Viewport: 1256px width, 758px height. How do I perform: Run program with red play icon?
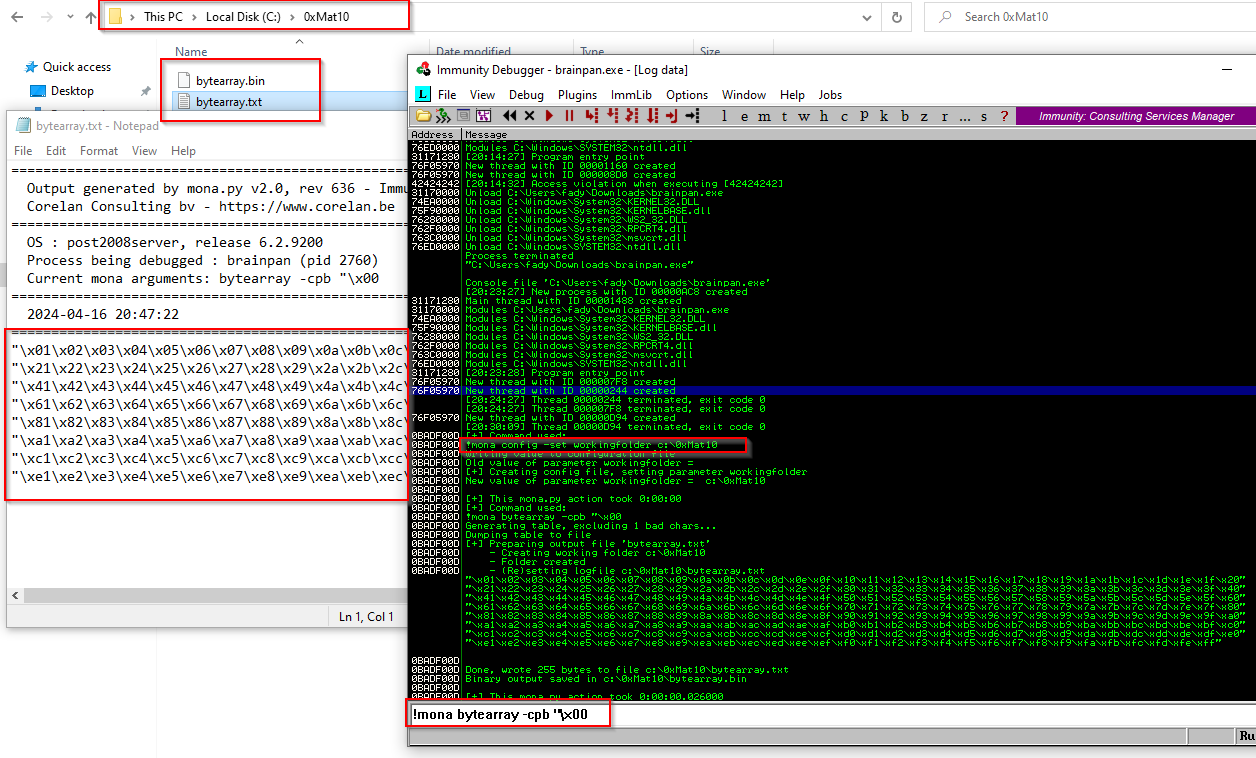click(x=550, y=116)
